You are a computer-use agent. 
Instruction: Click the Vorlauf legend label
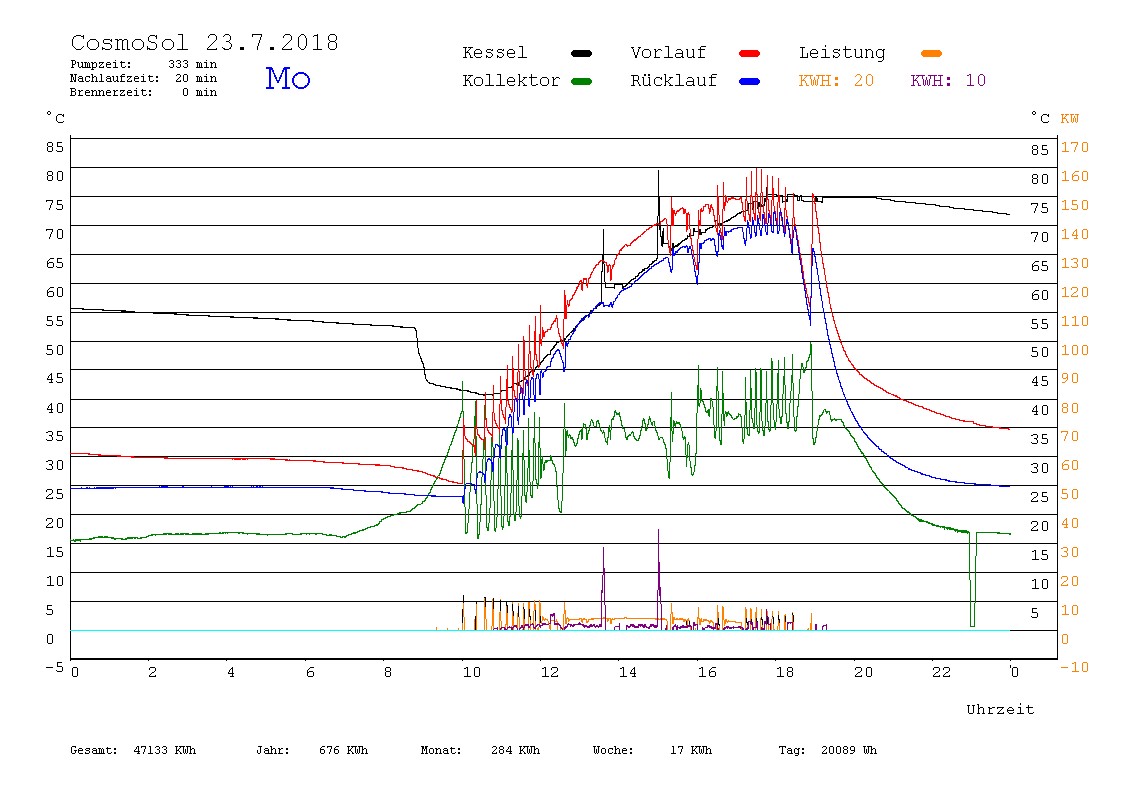tap(668, 53)
